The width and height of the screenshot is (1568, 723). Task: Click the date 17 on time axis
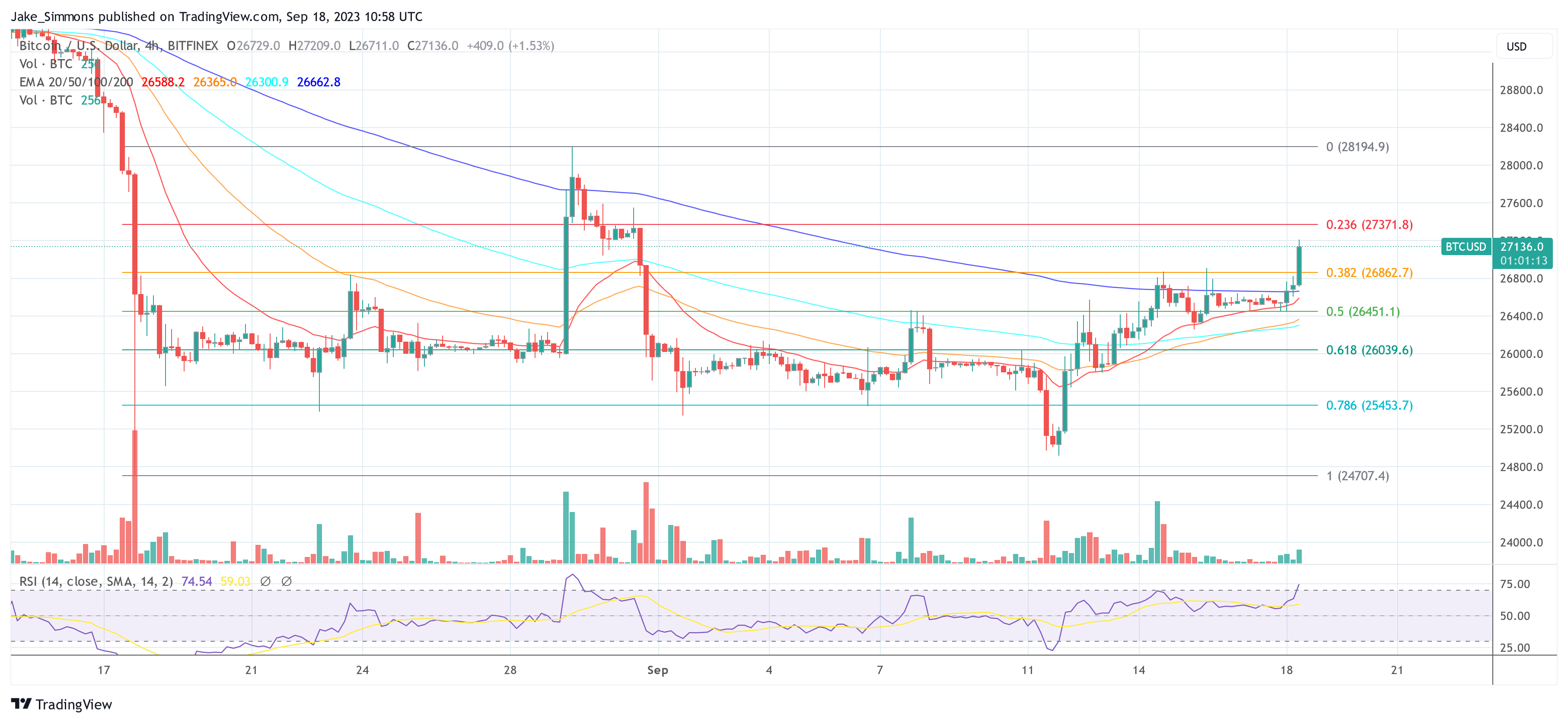tap(104, 671)
